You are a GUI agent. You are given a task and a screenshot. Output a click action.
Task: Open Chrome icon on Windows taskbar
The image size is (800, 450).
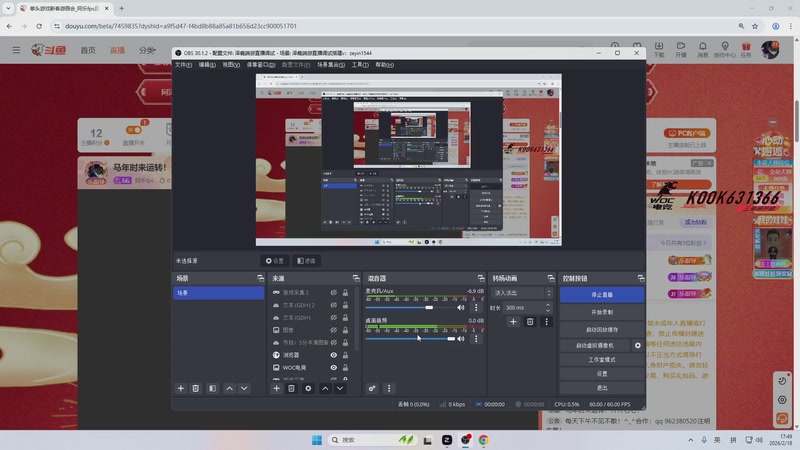(484, 440)
